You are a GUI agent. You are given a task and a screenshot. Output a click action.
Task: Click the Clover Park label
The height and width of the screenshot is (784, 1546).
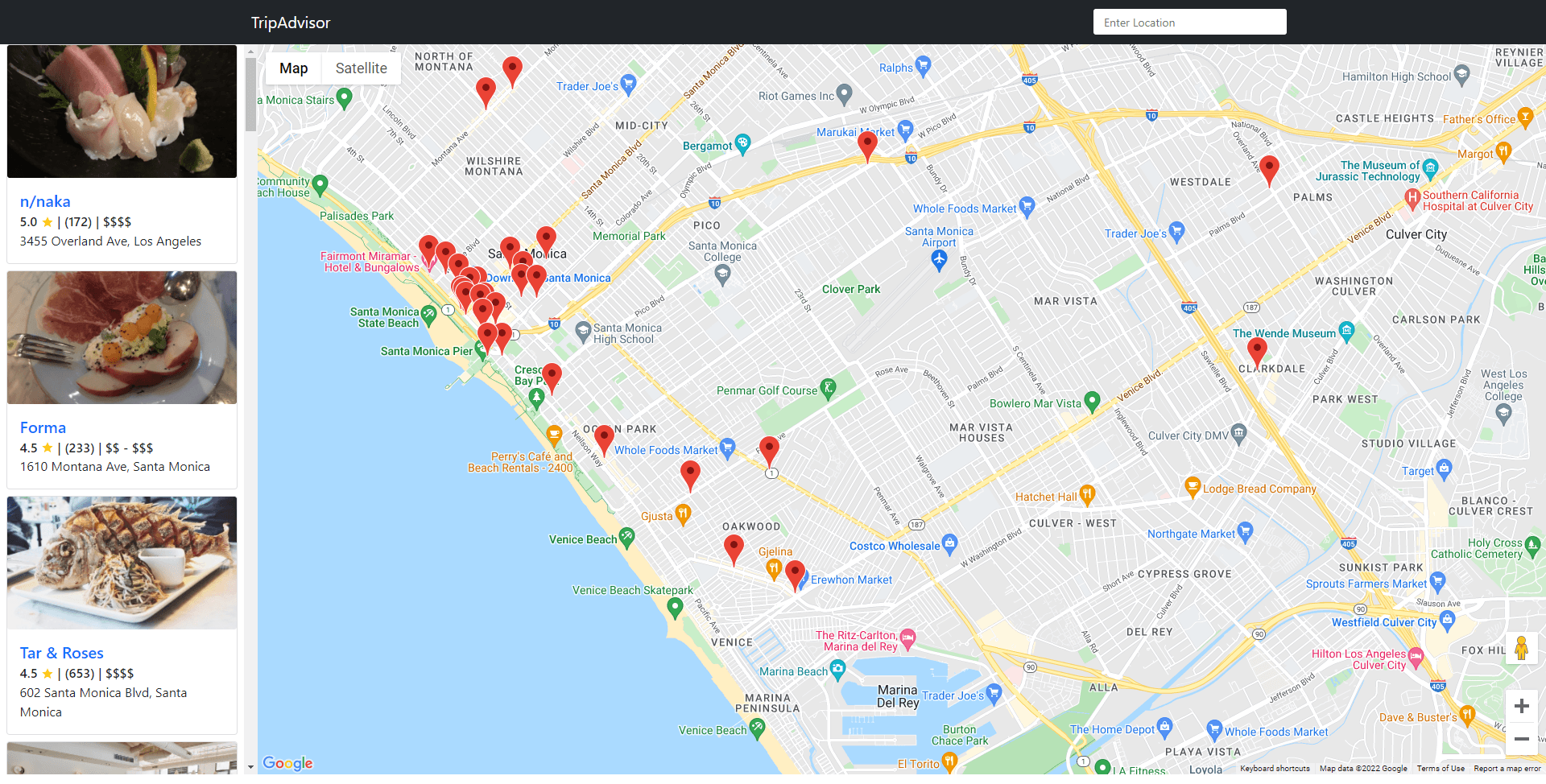coord(851,289)
